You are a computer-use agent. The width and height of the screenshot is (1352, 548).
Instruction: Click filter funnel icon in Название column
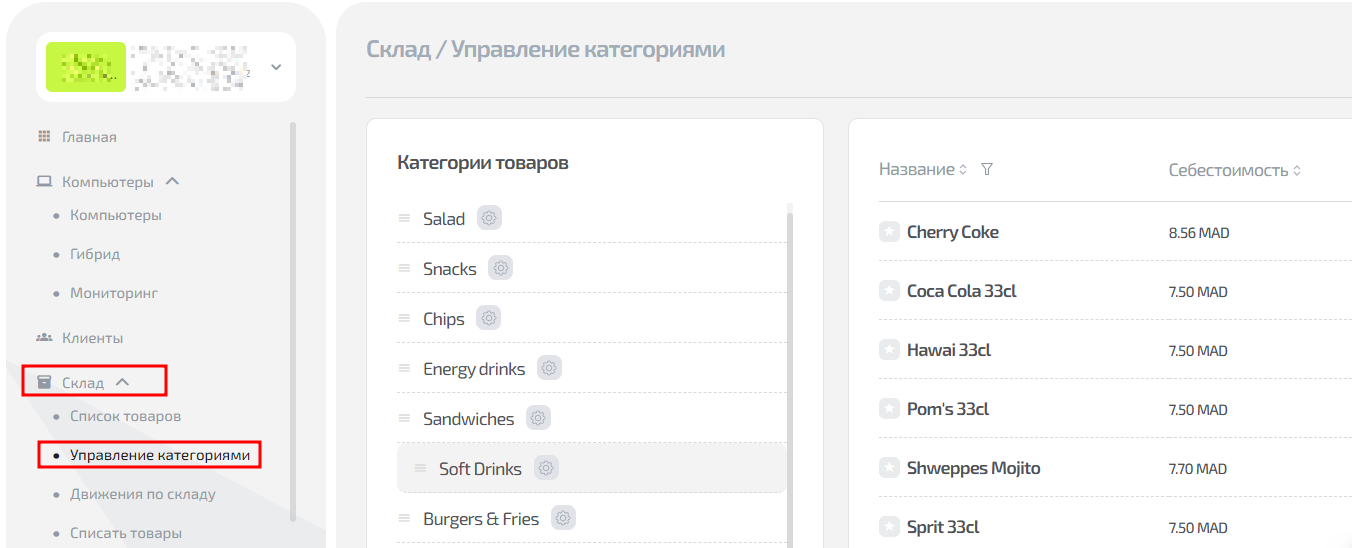987,170
